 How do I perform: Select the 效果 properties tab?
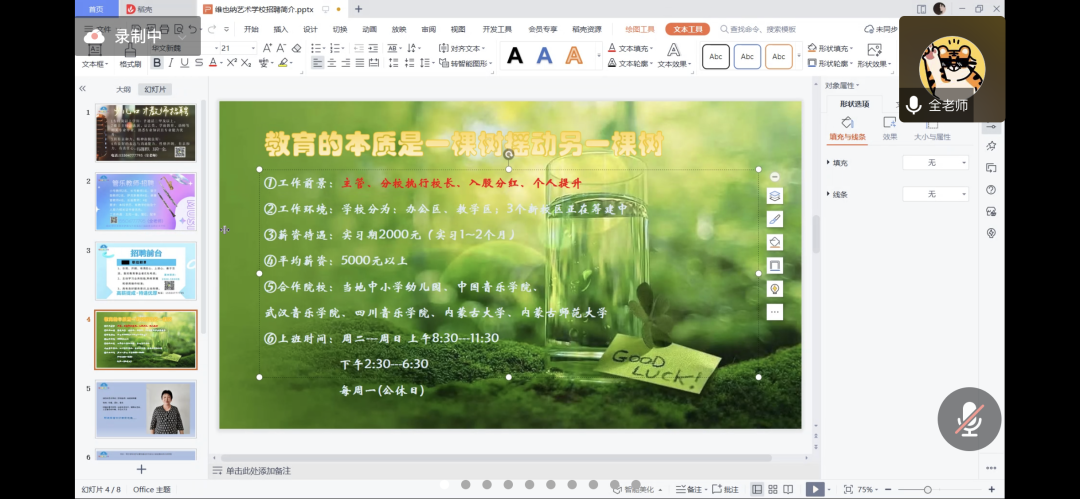890,129
